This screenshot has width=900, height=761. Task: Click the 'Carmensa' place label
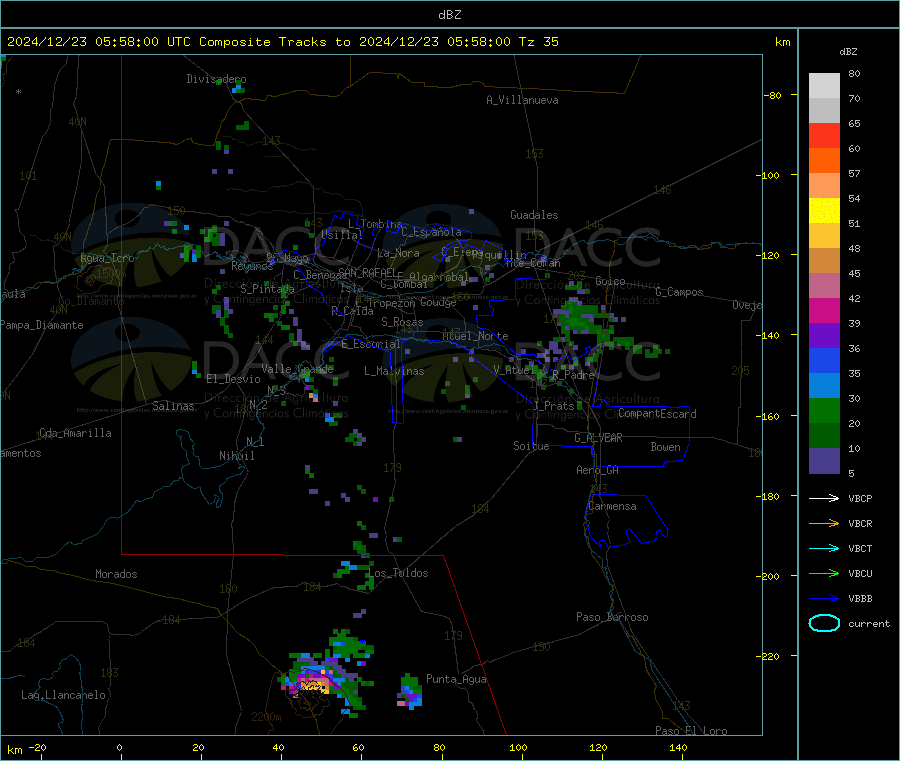pyautogui.click(x=612, y=506)
